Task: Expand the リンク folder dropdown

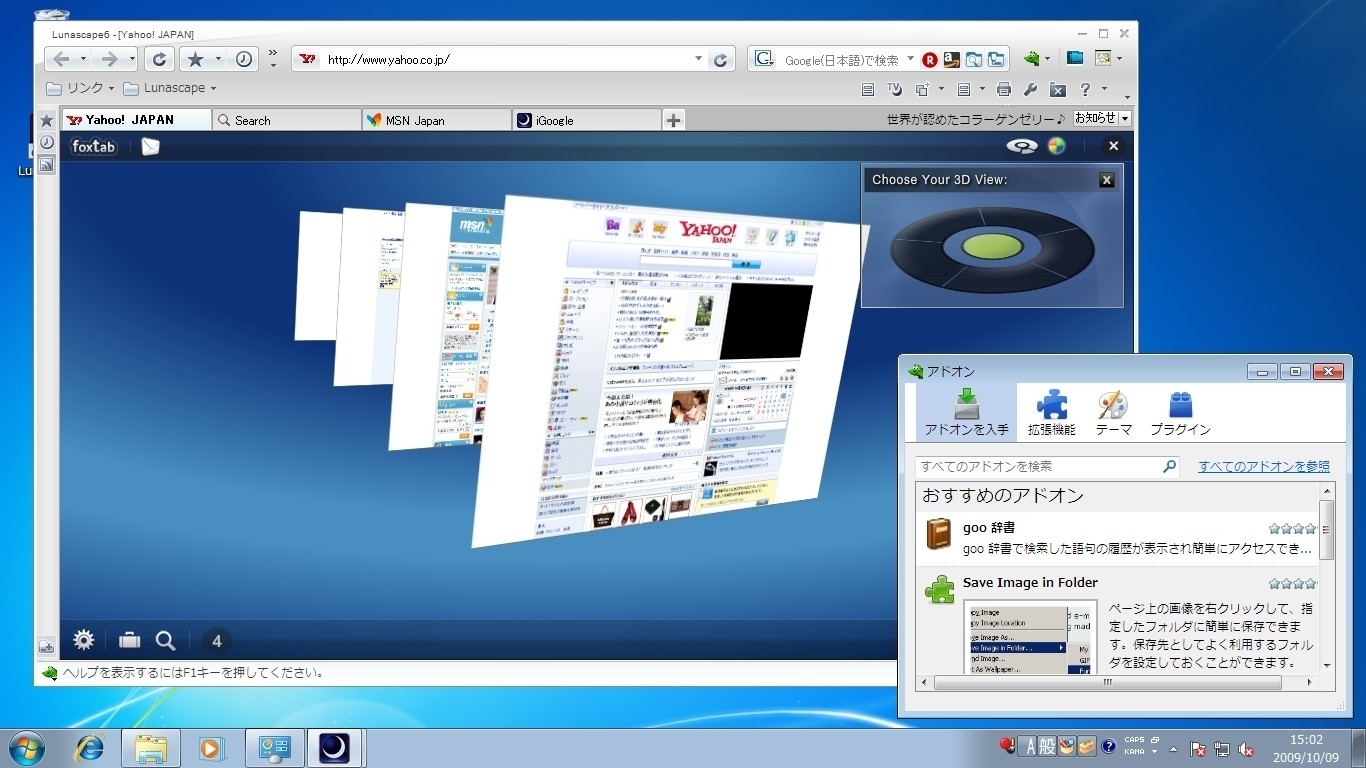Action: [x=112, y=89]
